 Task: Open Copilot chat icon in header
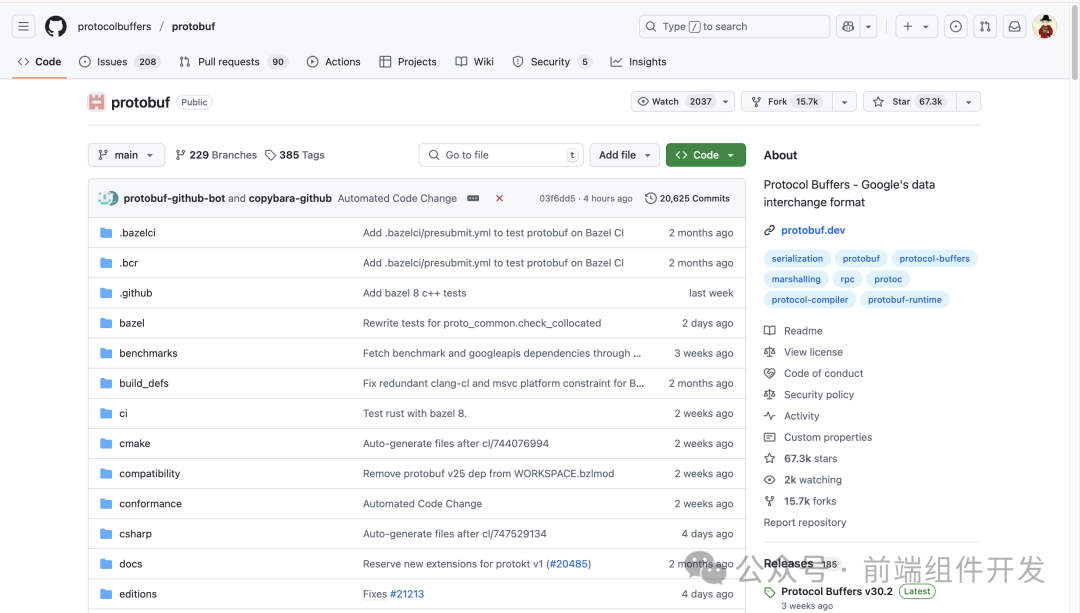(x=848, y=26)
